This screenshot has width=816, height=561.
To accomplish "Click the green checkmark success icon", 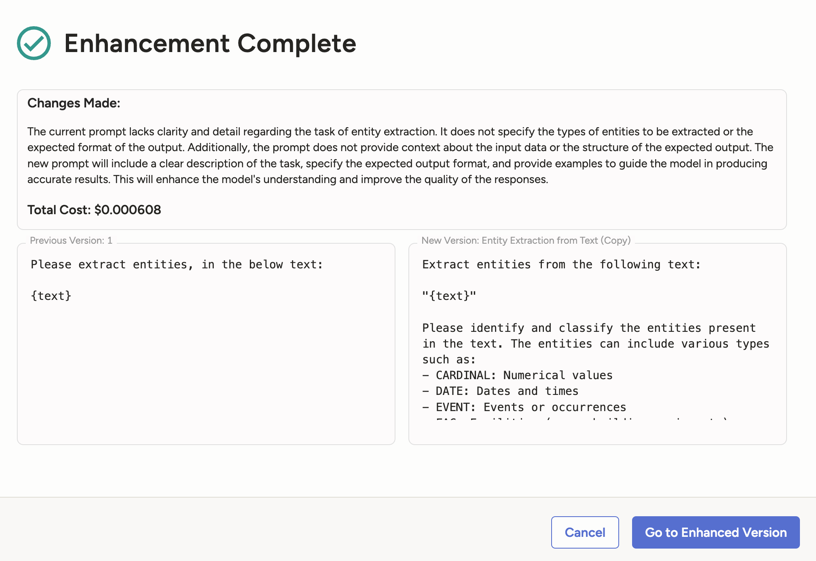I will pos(34,43).
